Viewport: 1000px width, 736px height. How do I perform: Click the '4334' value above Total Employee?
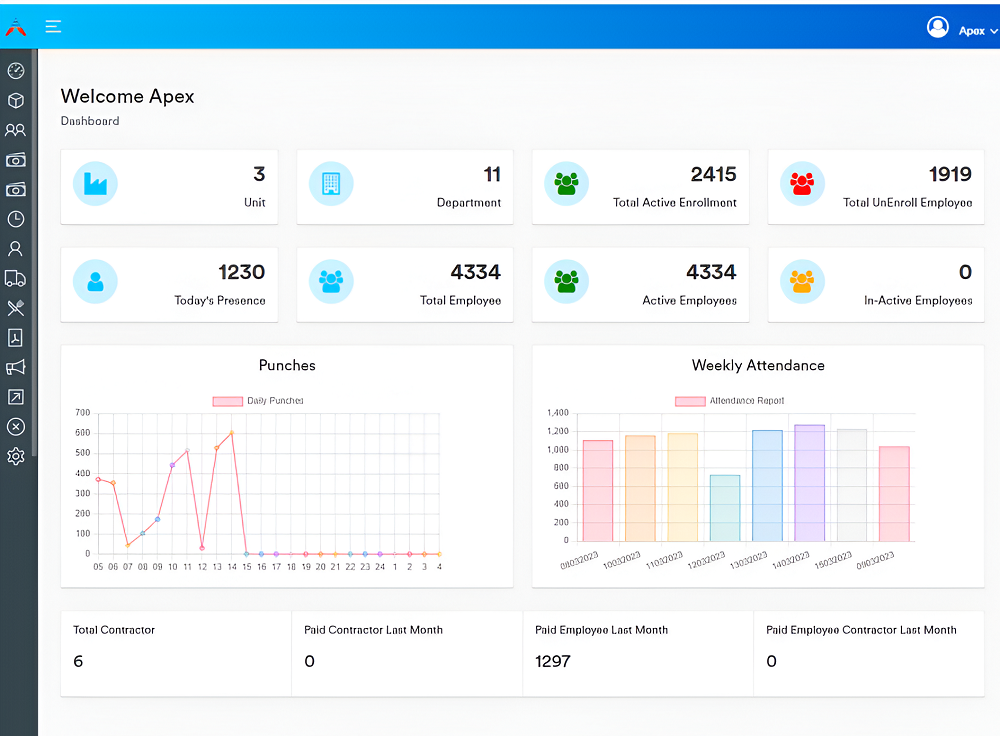tap(476, 272)
